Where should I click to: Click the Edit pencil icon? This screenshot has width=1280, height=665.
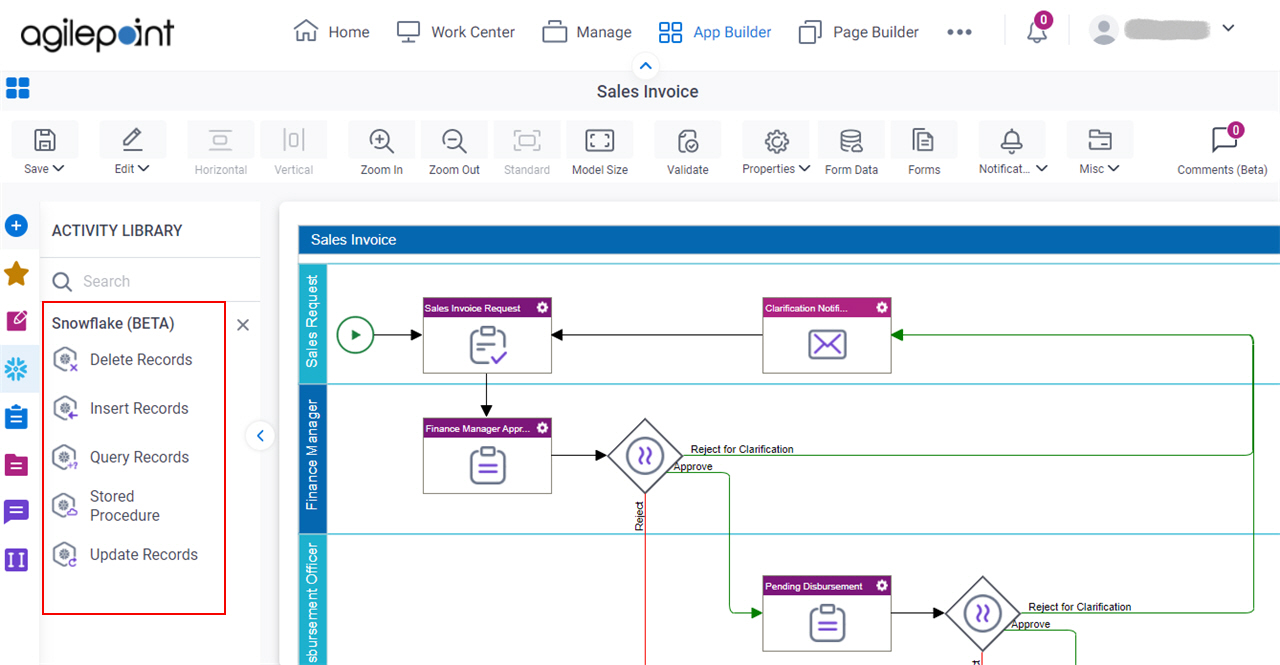132,140
